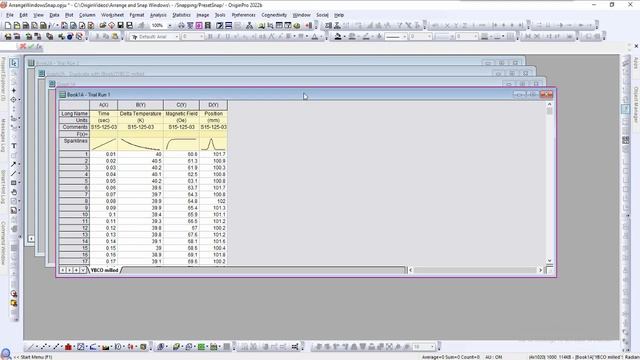This screenshot has height=360, width=640.
Task: Toggle Italic formatting button
Action: click(x=218, y=37)
